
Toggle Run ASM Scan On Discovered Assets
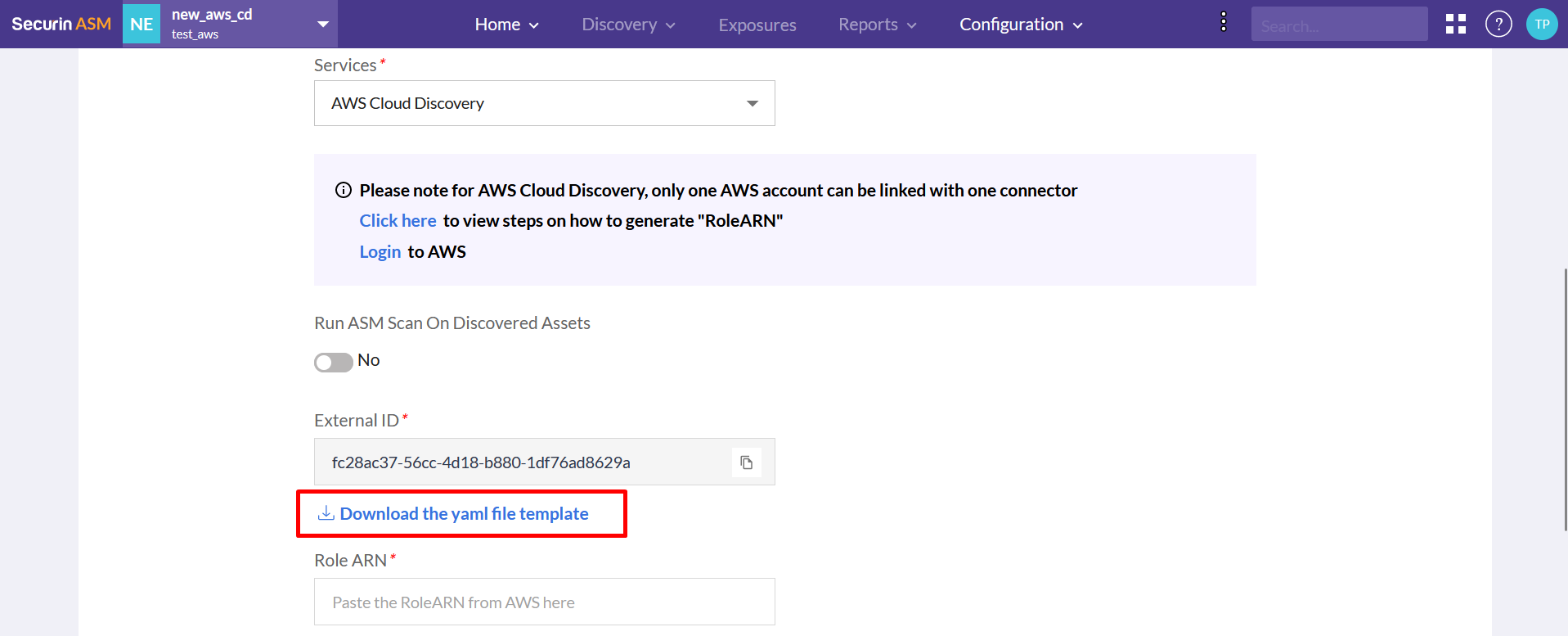334,362
